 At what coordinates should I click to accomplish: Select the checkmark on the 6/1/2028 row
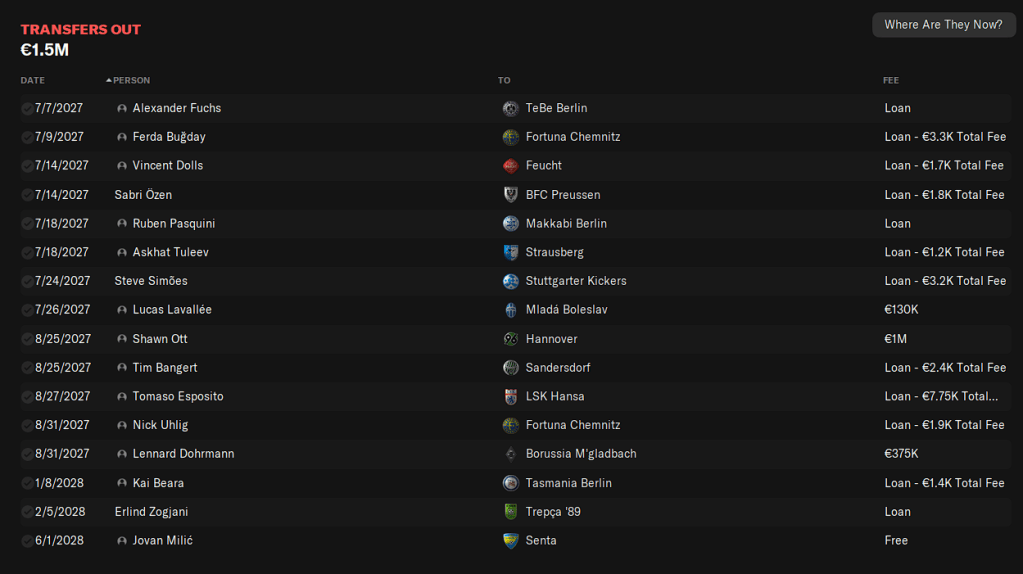(x=27, y=541)
